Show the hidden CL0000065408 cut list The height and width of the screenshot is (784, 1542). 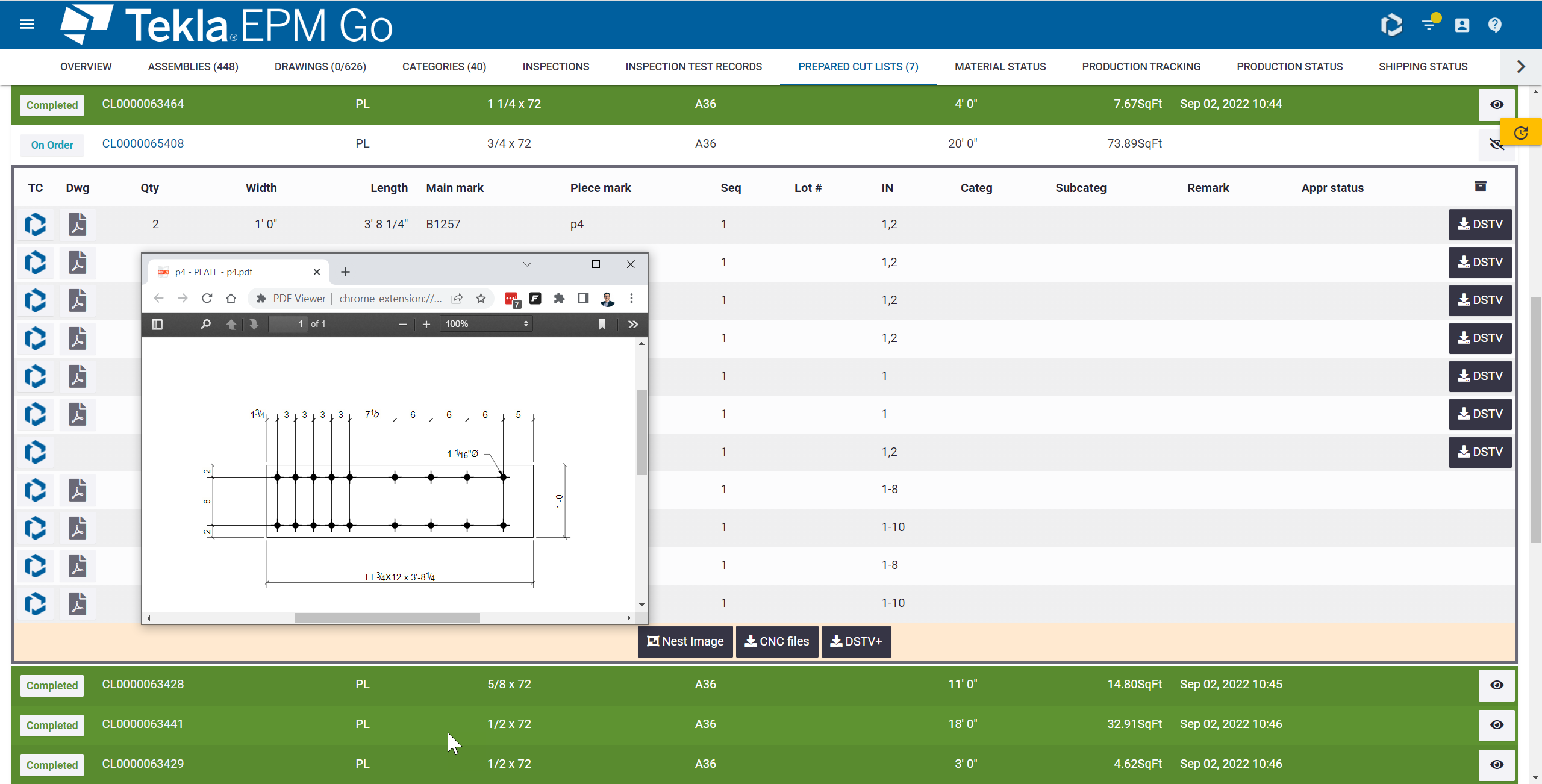tap(1496, 144)
